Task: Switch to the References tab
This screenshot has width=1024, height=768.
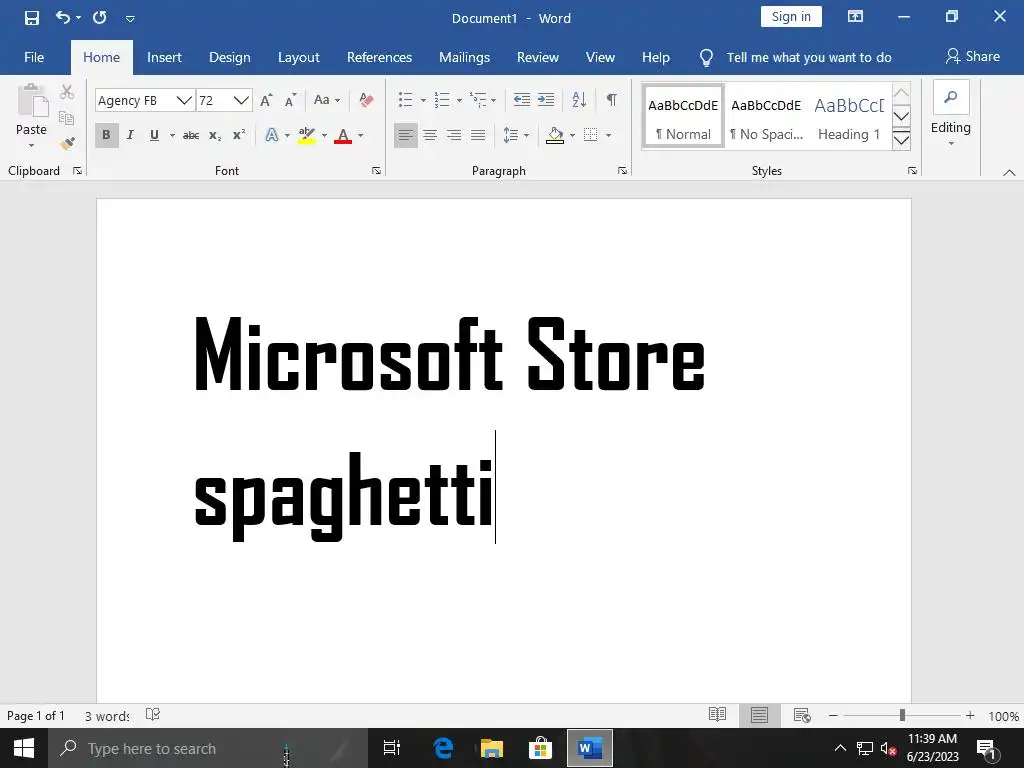Action: (379, 57)
